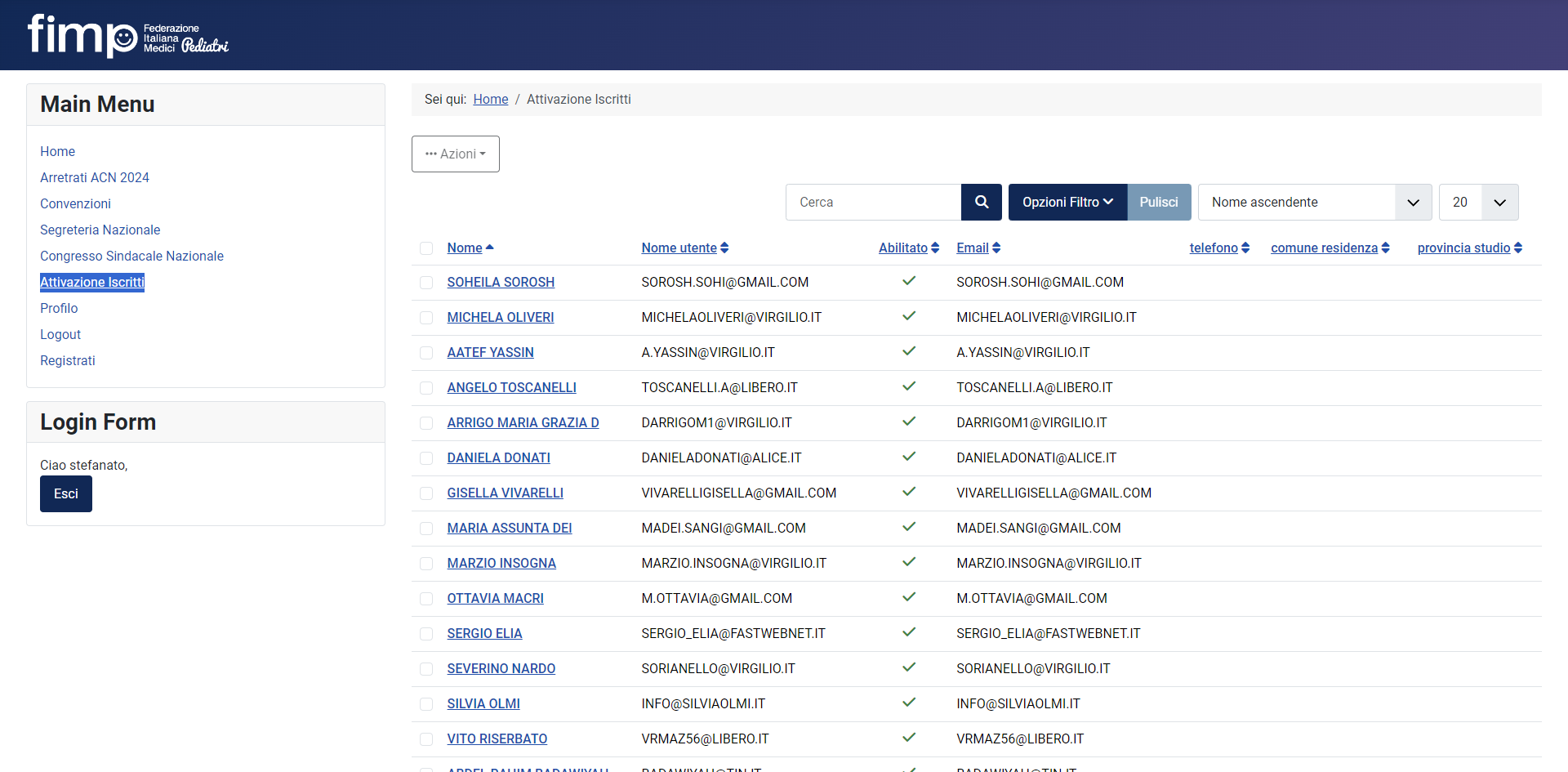1568x772 pixels.
Task: Click the sort arrows next to comune residenza
Action: 1385,248
